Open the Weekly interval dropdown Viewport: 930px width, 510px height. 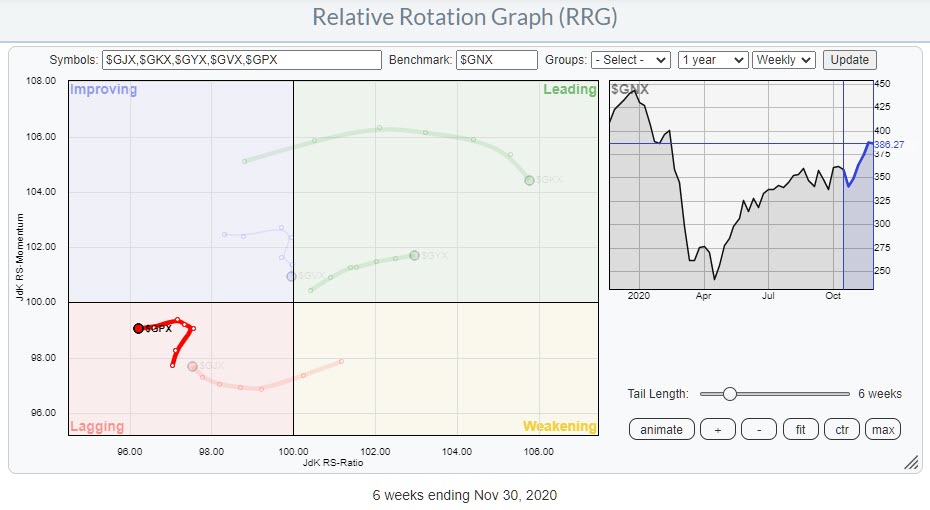pos(784,60)
